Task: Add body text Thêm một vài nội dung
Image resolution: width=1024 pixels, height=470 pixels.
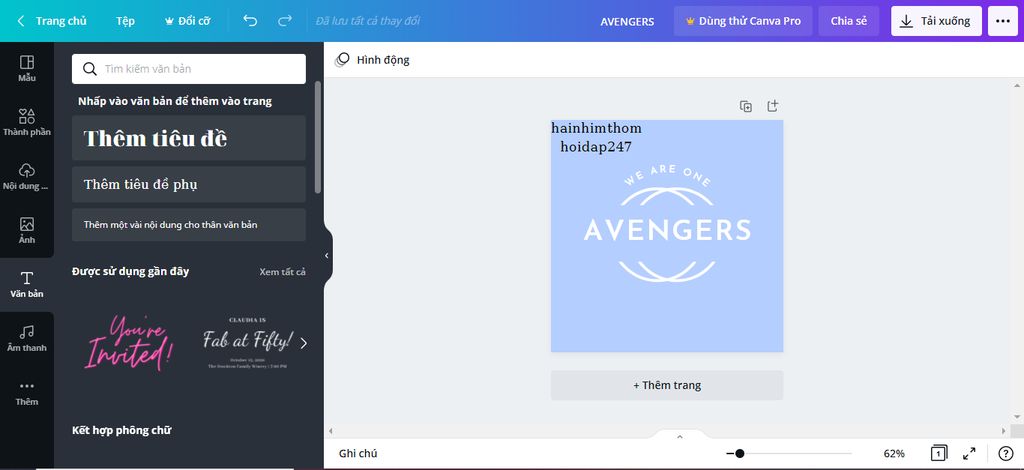Action: point(189,225)
